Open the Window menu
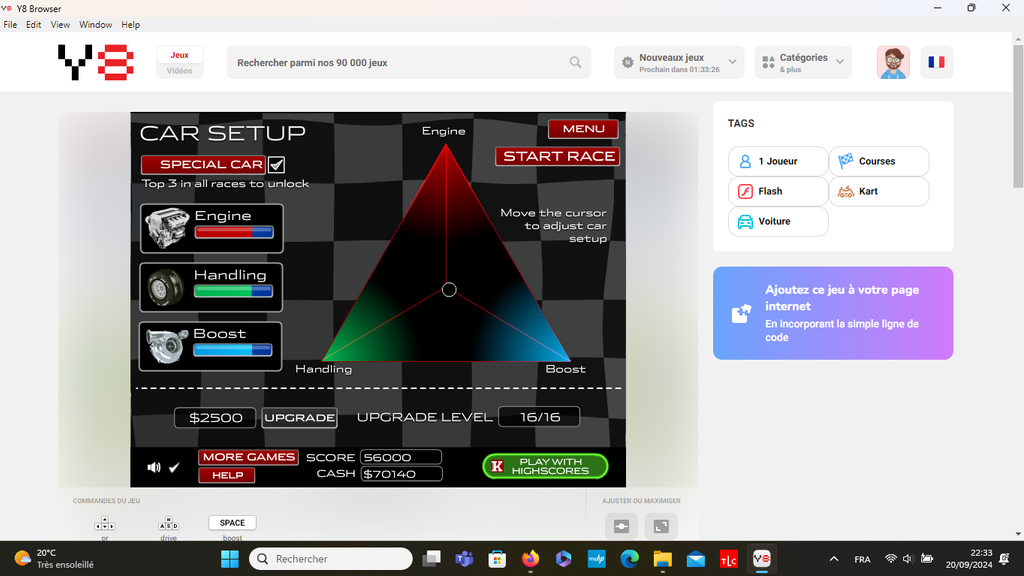 pos(95,24)
